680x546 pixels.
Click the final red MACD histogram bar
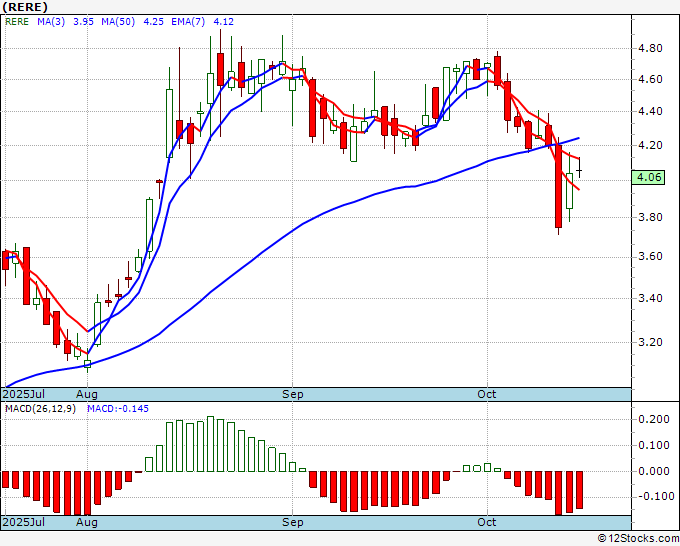[579, 490]
